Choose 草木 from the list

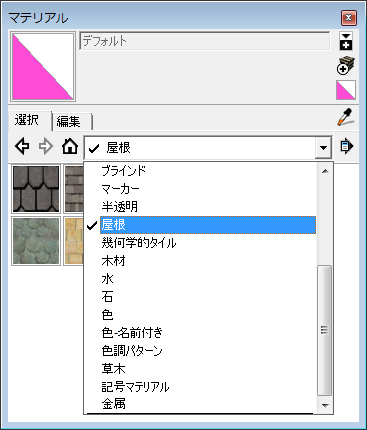[x=208, y=369]
